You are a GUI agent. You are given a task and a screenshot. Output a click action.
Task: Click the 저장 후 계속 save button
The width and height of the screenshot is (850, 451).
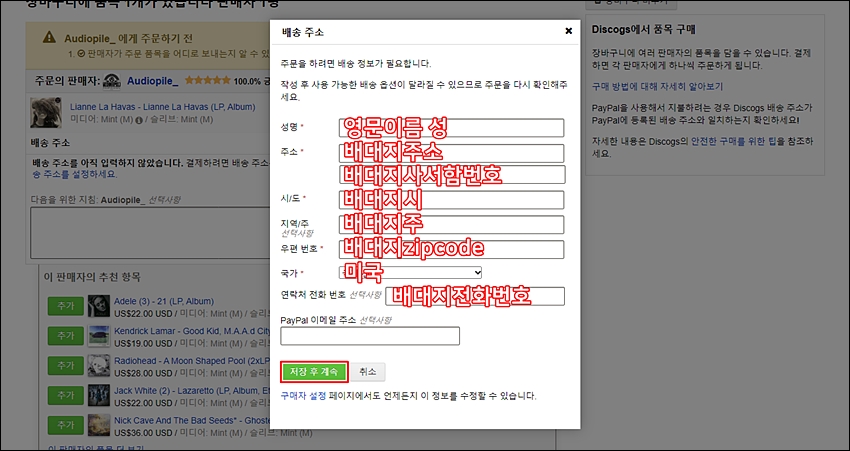(x=314, y=372)
